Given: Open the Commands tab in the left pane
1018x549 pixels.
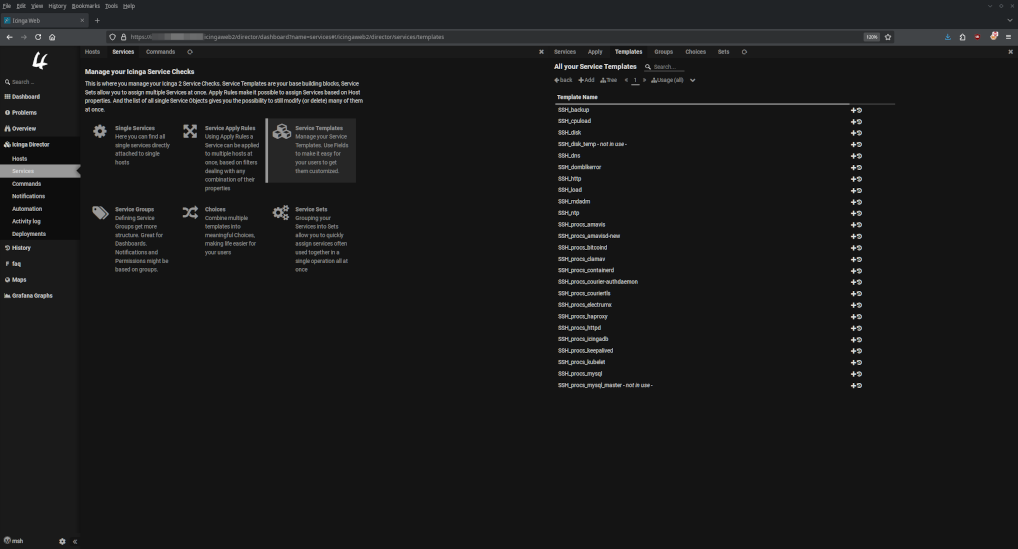Looking at the screenshot, I should click(160, 51).
